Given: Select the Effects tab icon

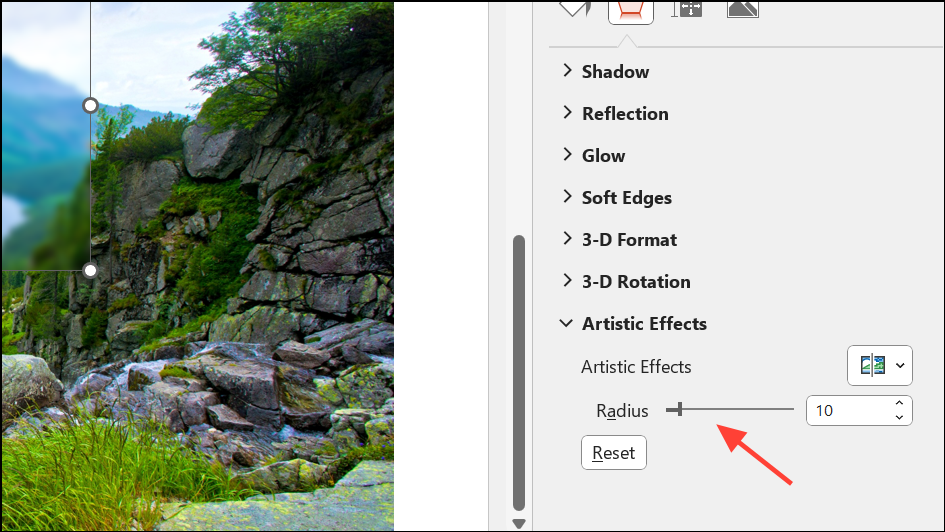Looking at the screenshot, I should tap(630, 11).
